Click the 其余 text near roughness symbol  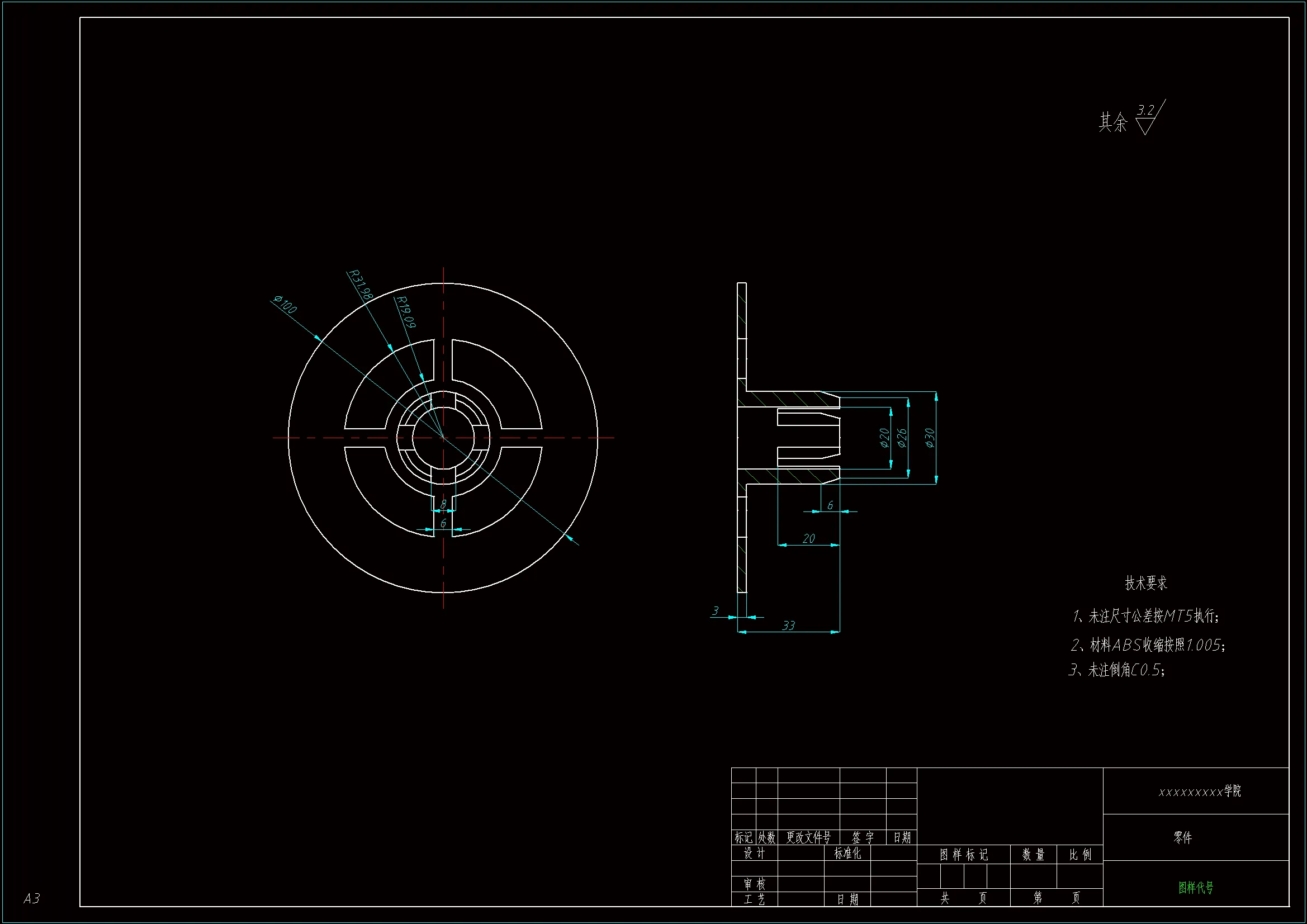tap(1112, 122)
